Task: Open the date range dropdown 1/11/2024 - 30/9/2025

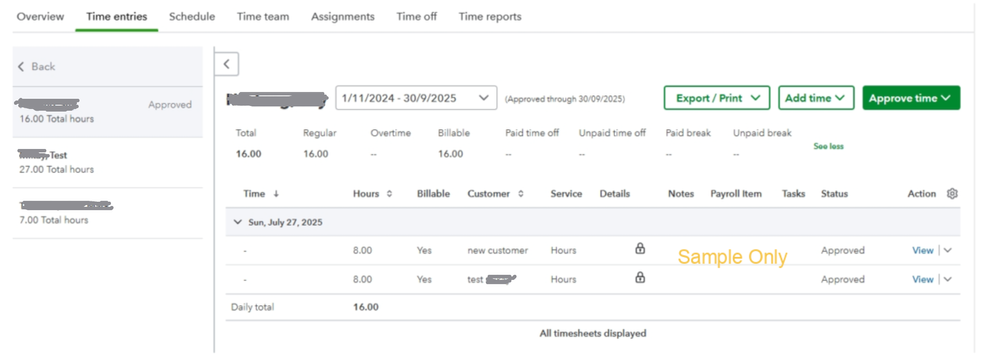Action: pos(416,98)
